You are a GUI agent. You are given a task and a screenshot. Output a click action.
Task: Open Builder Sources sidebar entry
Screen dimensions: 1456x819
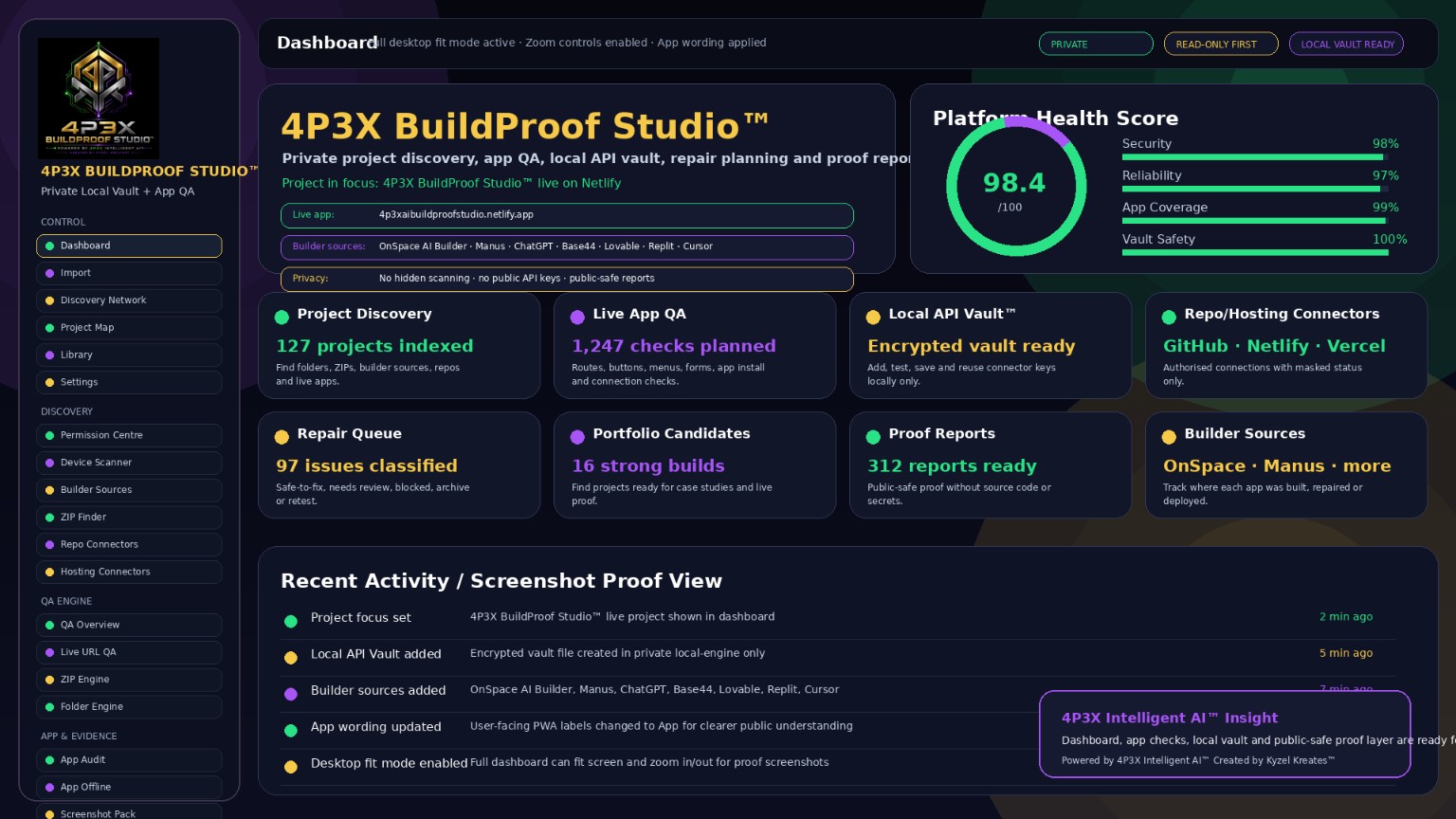tap(129, 490)
